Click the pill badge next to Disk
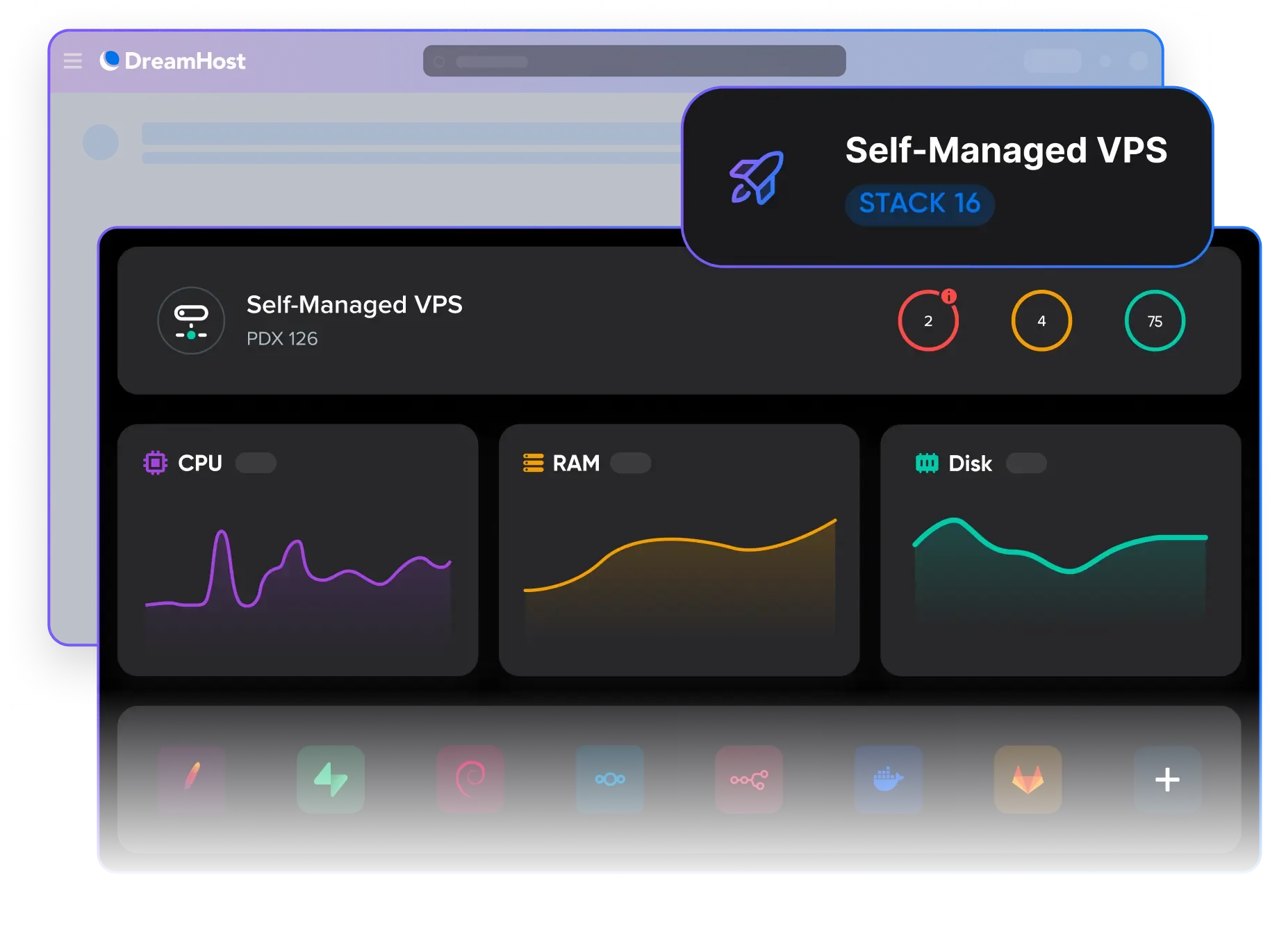The image size is (1270, 952). click(x=1026, y=463)
